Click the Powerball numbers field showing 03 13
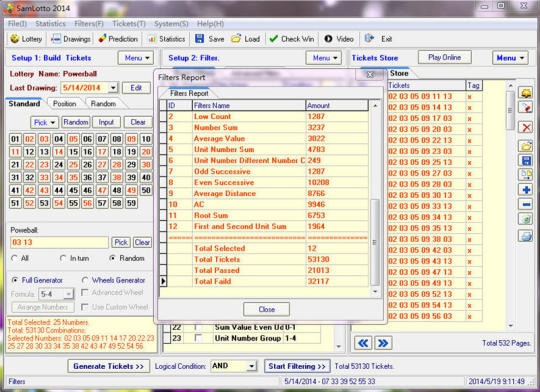This screenshot has width=540, height=392. (59, 243)
